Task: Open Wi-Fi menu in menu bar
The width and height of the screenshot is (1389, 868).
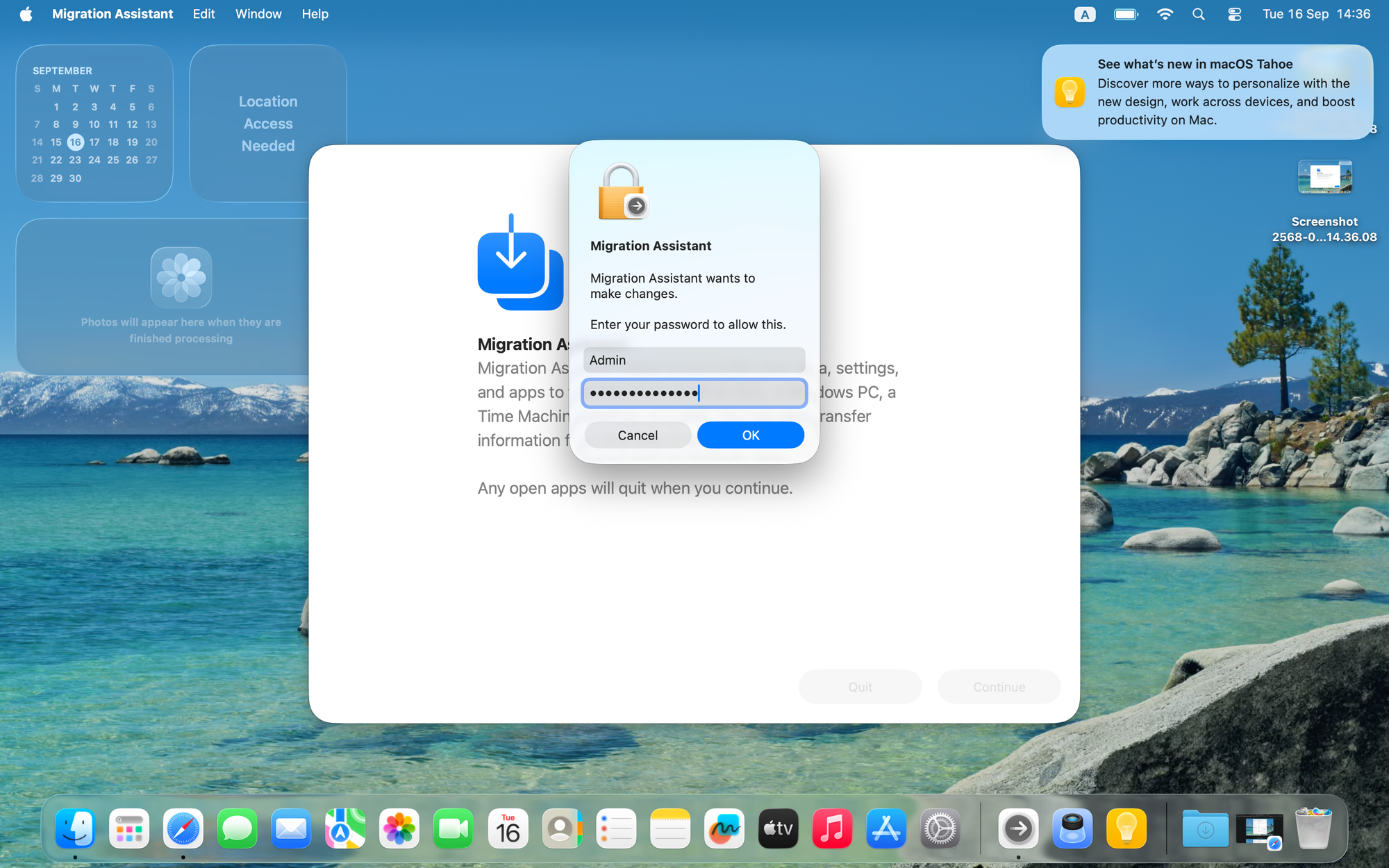Action: click(x=1165, y=14)
